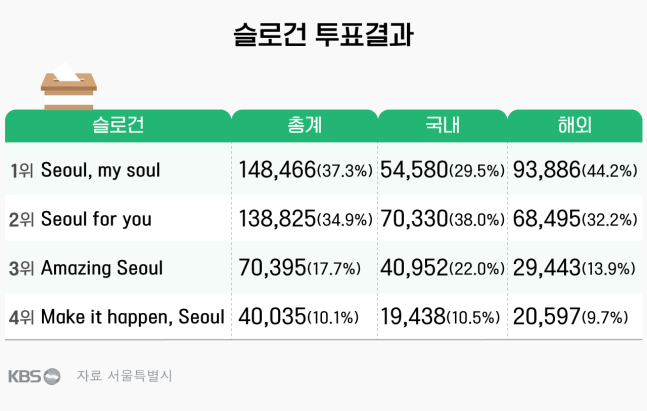This screenshot has height=411, width=647.
Task: Select the 총계 column header
Action: 305,125
